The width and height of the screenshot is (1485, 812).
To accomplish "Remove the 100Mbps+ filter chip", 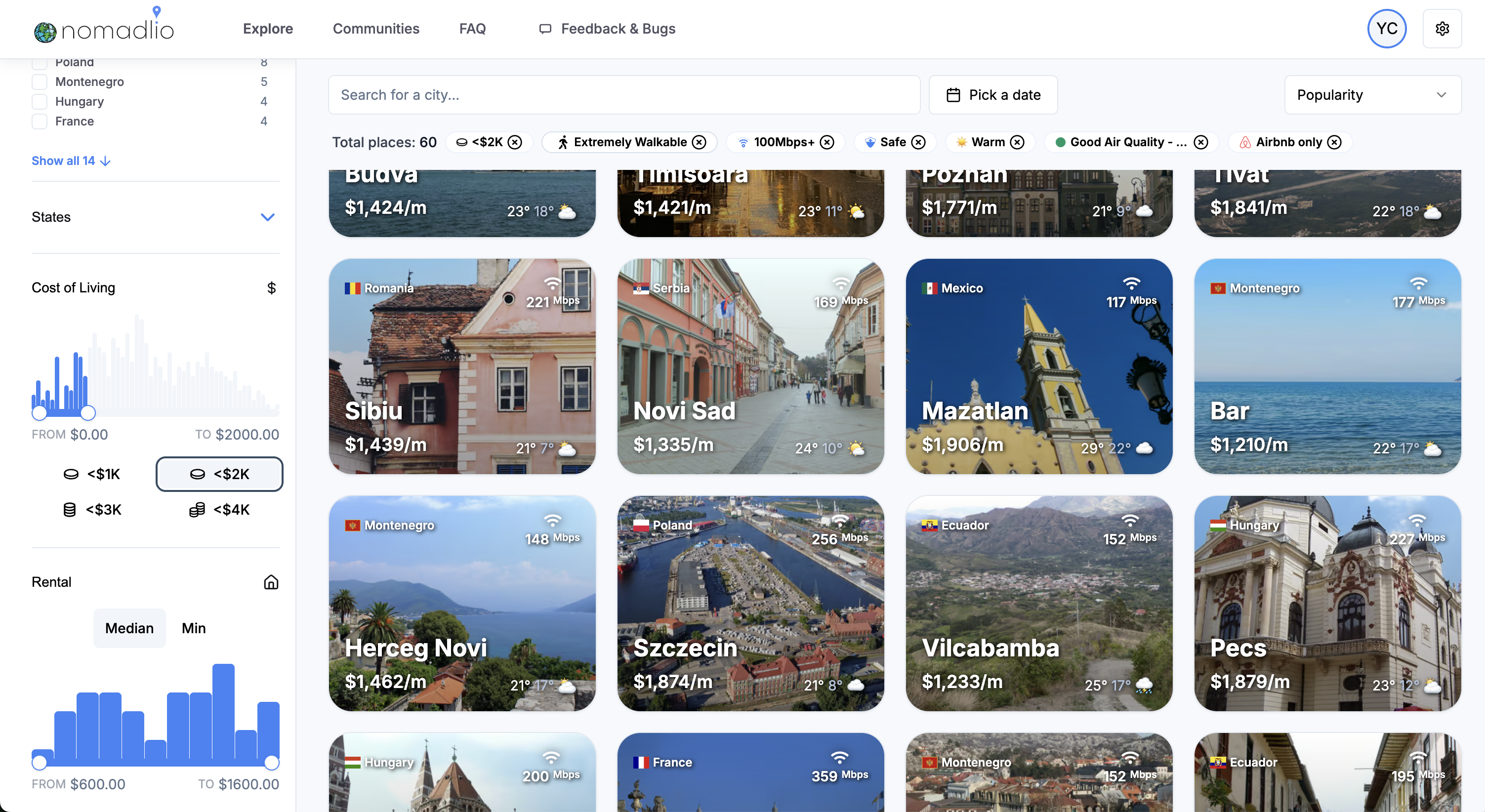I will click(826, 142).
